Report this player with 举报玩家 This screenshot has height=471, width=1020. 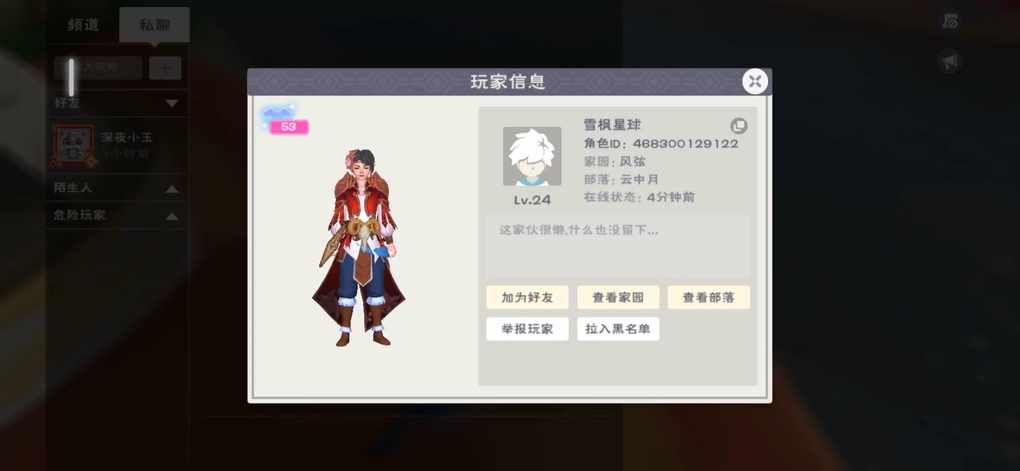[x=528, y=329]
